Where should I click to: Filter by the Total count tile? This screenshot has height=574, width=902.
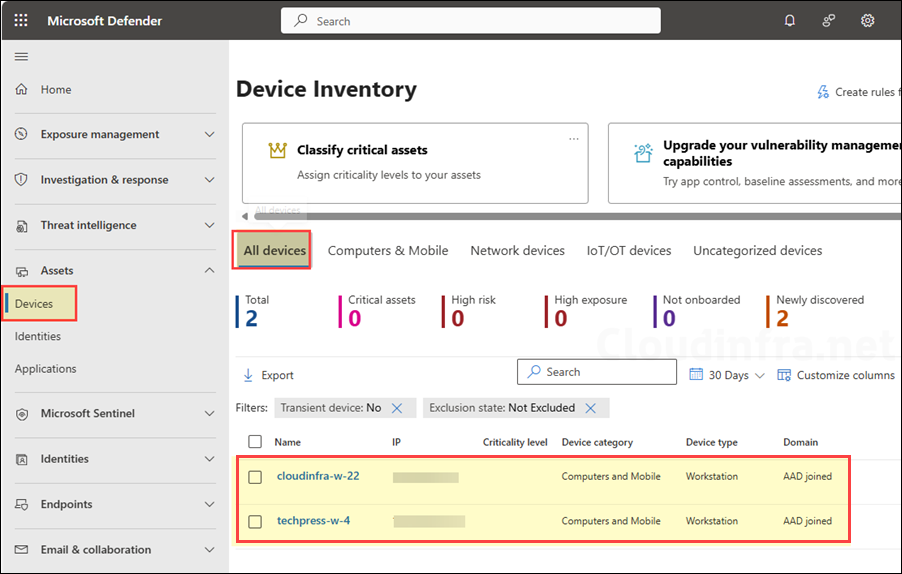pyautogui.click(x=253, y=311)
